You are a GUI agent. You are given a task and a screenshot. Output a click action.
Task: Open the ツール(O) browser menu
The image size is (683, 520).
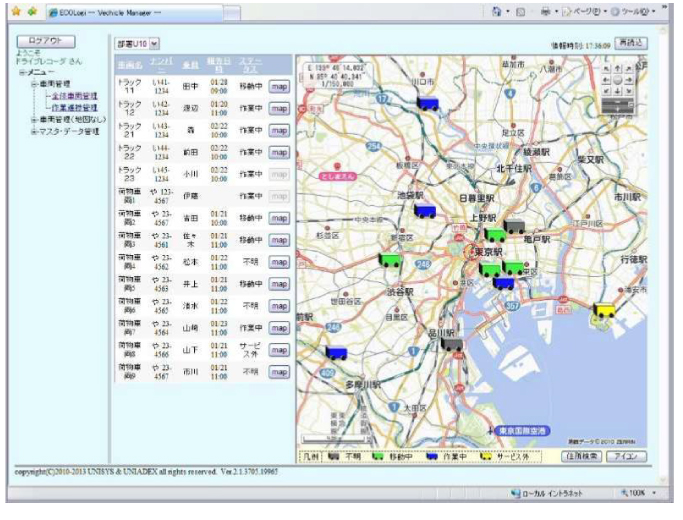pos(634,12)
